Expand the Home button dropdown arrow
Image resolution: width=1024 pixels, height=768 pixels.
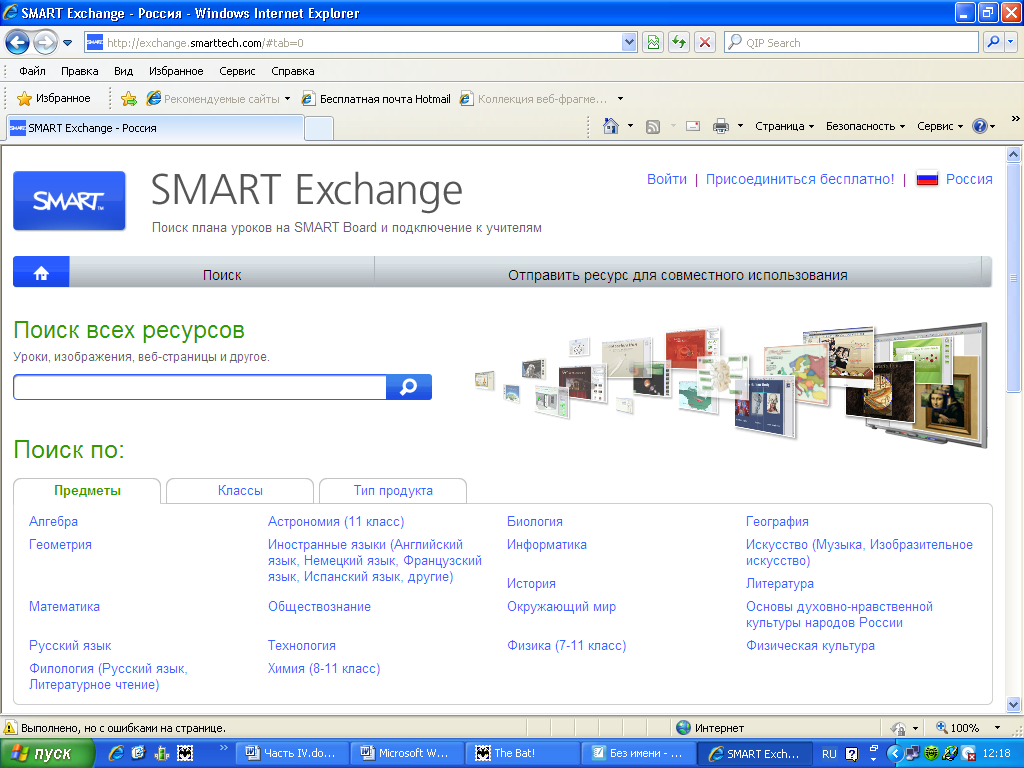(x=630, y=126)
